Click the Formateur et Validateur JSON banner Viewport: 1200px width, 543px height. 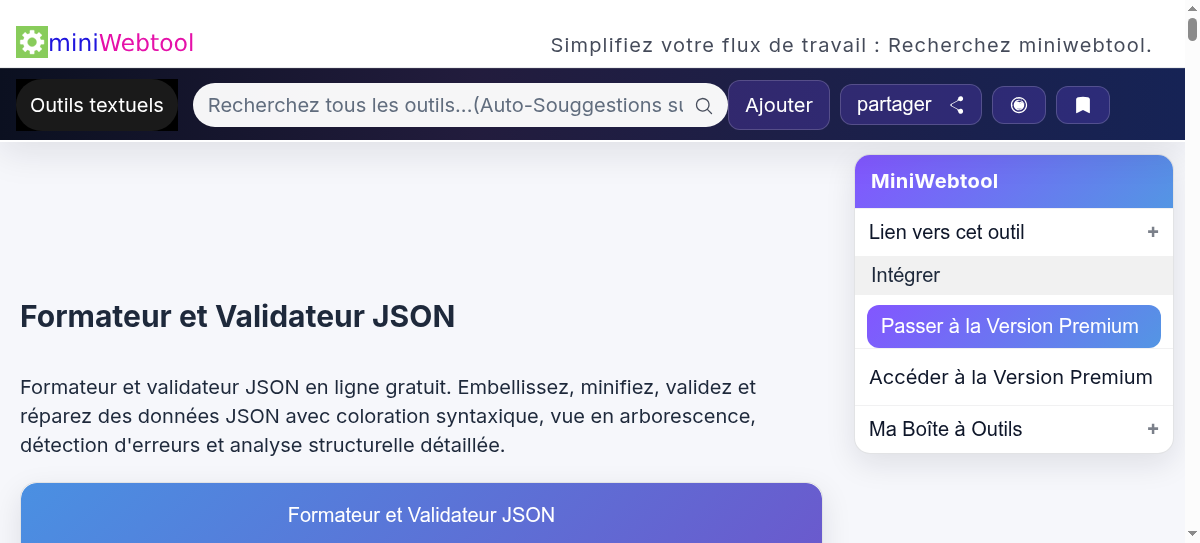click(421, 513)
